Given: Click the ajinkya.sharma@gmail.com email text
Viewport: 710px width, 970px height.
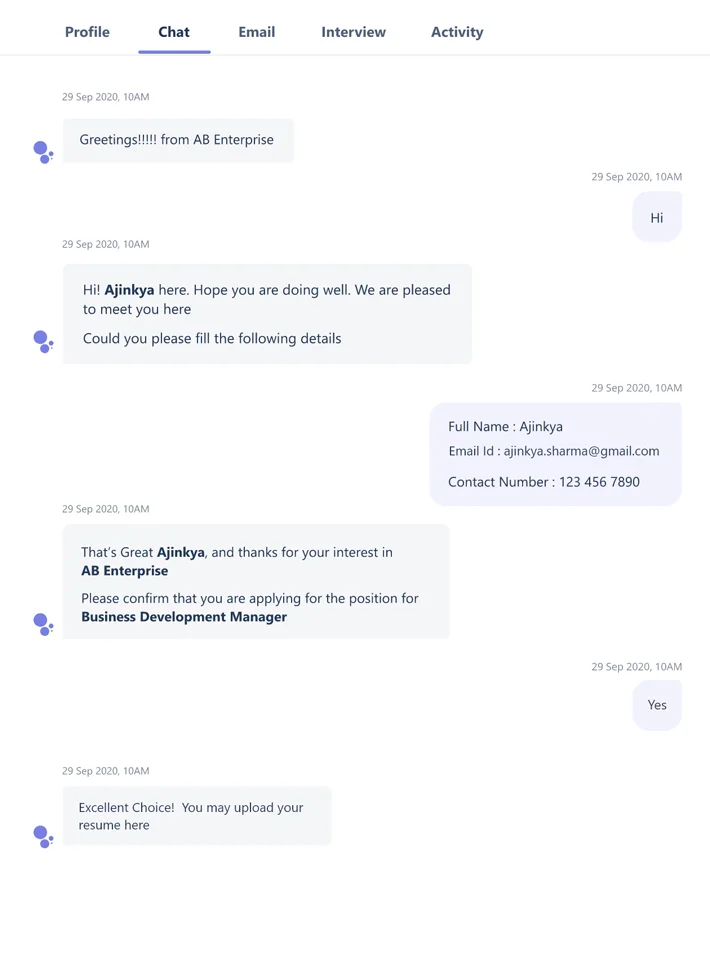Looking at the screenshot, I should [581, 451].
